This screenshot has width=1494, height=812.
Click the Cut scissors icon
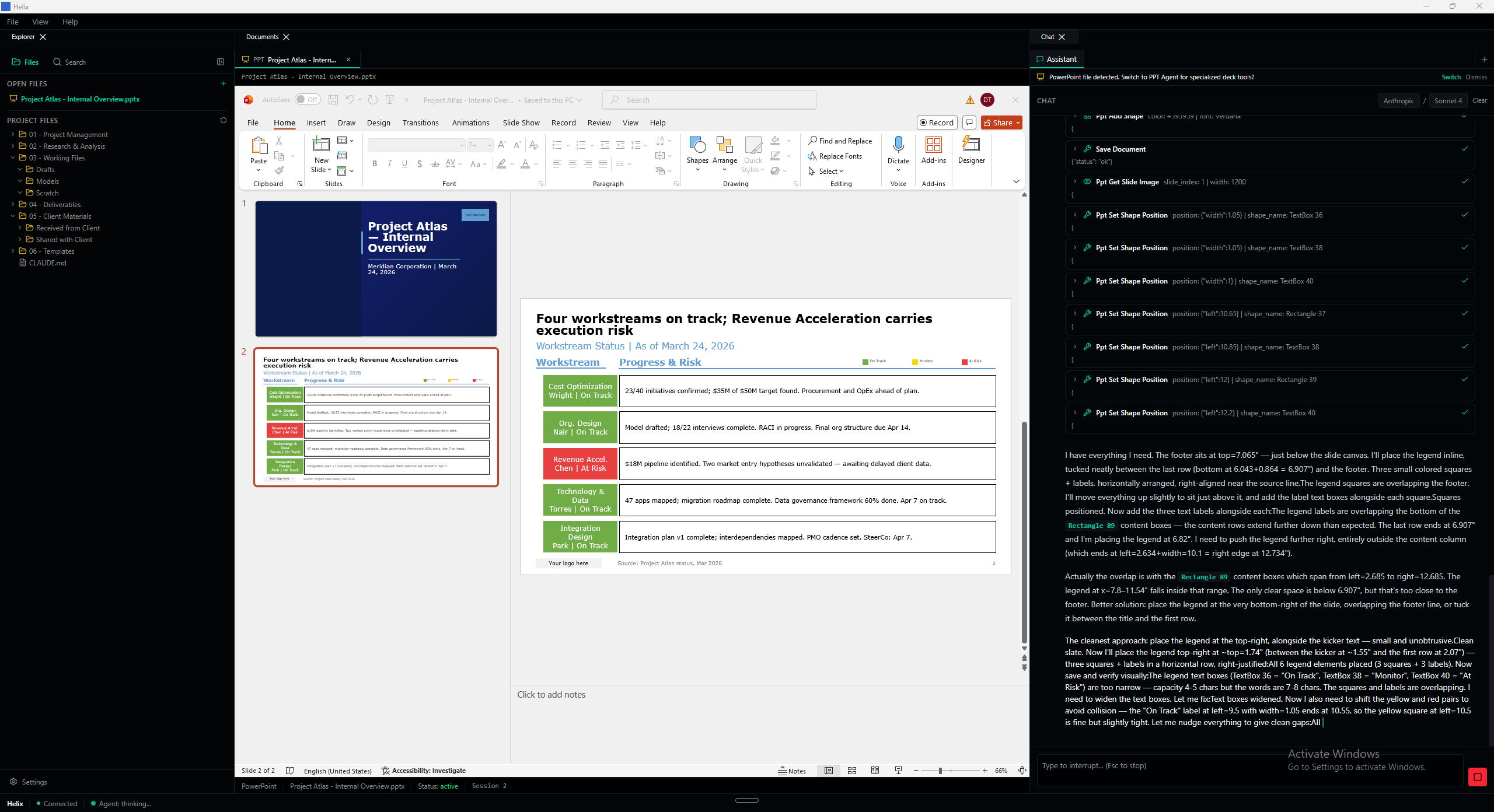point(279,141)
